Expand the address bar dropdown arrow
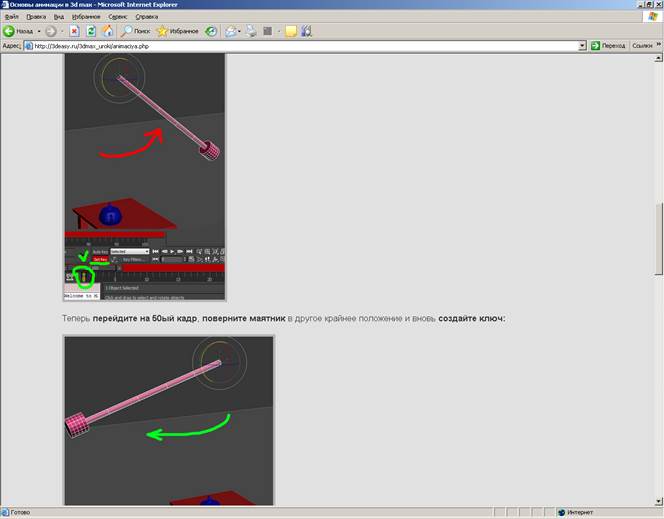 tap(582, 46)
